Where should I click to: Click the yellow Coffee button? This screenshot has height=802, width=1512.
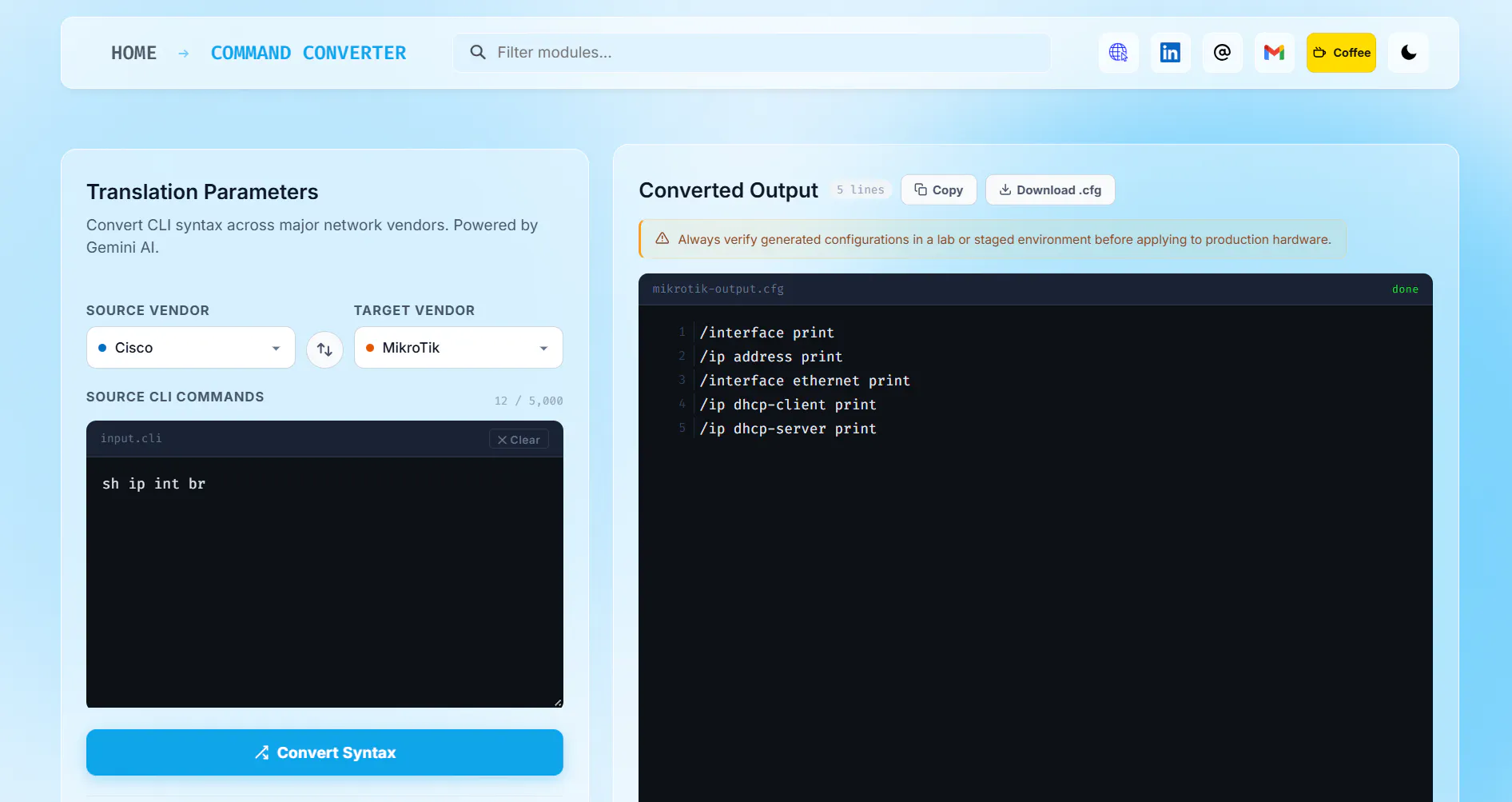pos(1341,53)
